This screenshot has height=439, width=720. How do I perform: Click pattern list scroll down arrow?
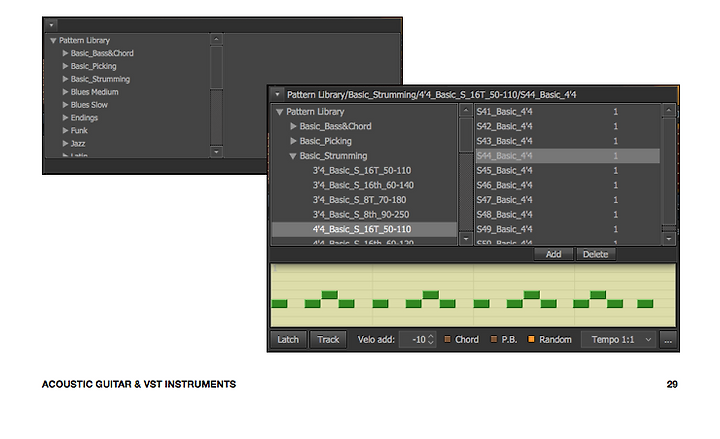[669, 239]
